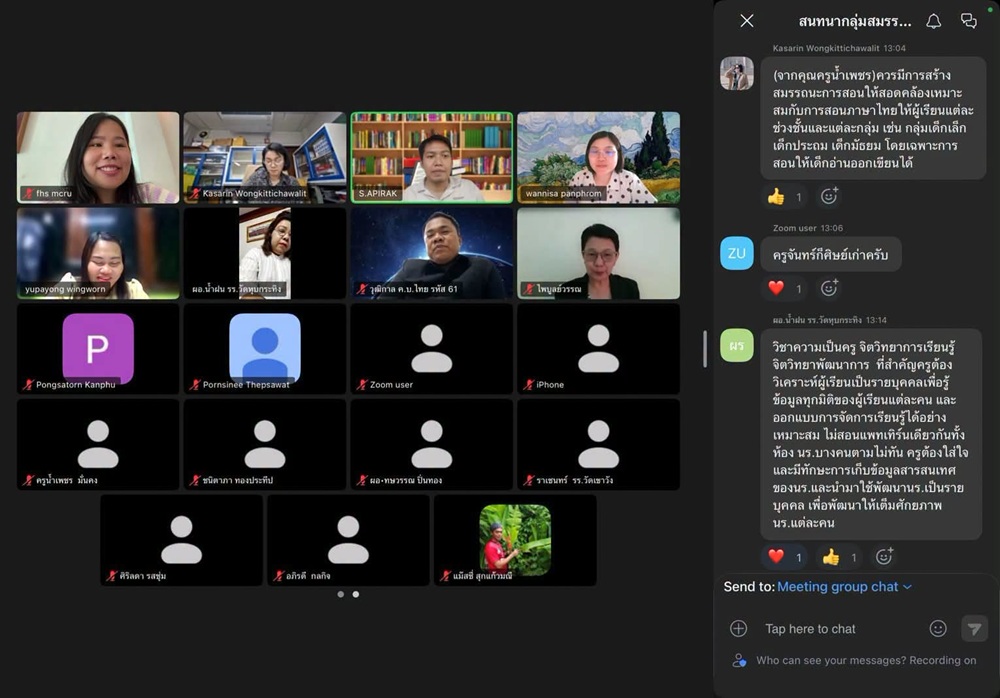Tap thumbs-up reaction under the 13:14 message
The image size is (1000, 698).
(841, 557)
